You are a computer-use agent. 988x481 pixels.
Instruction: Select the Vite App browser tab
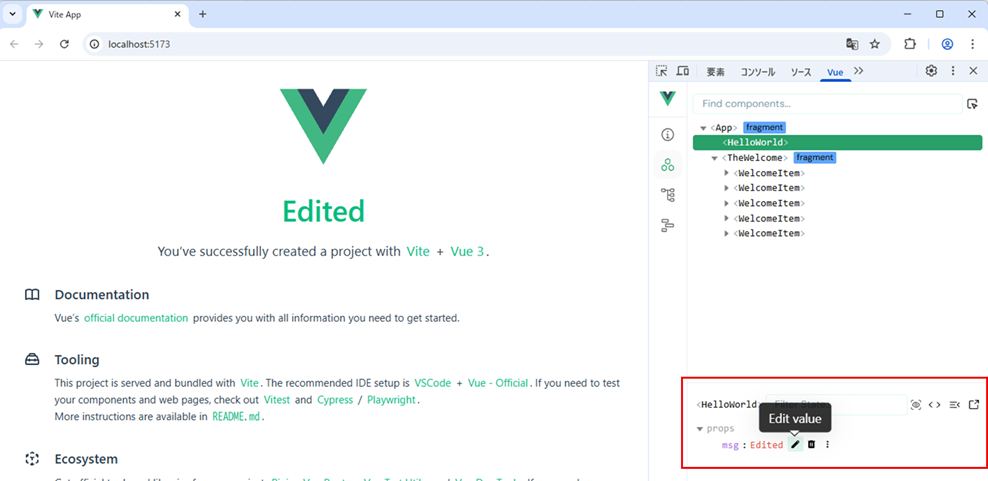pos(107,14)
